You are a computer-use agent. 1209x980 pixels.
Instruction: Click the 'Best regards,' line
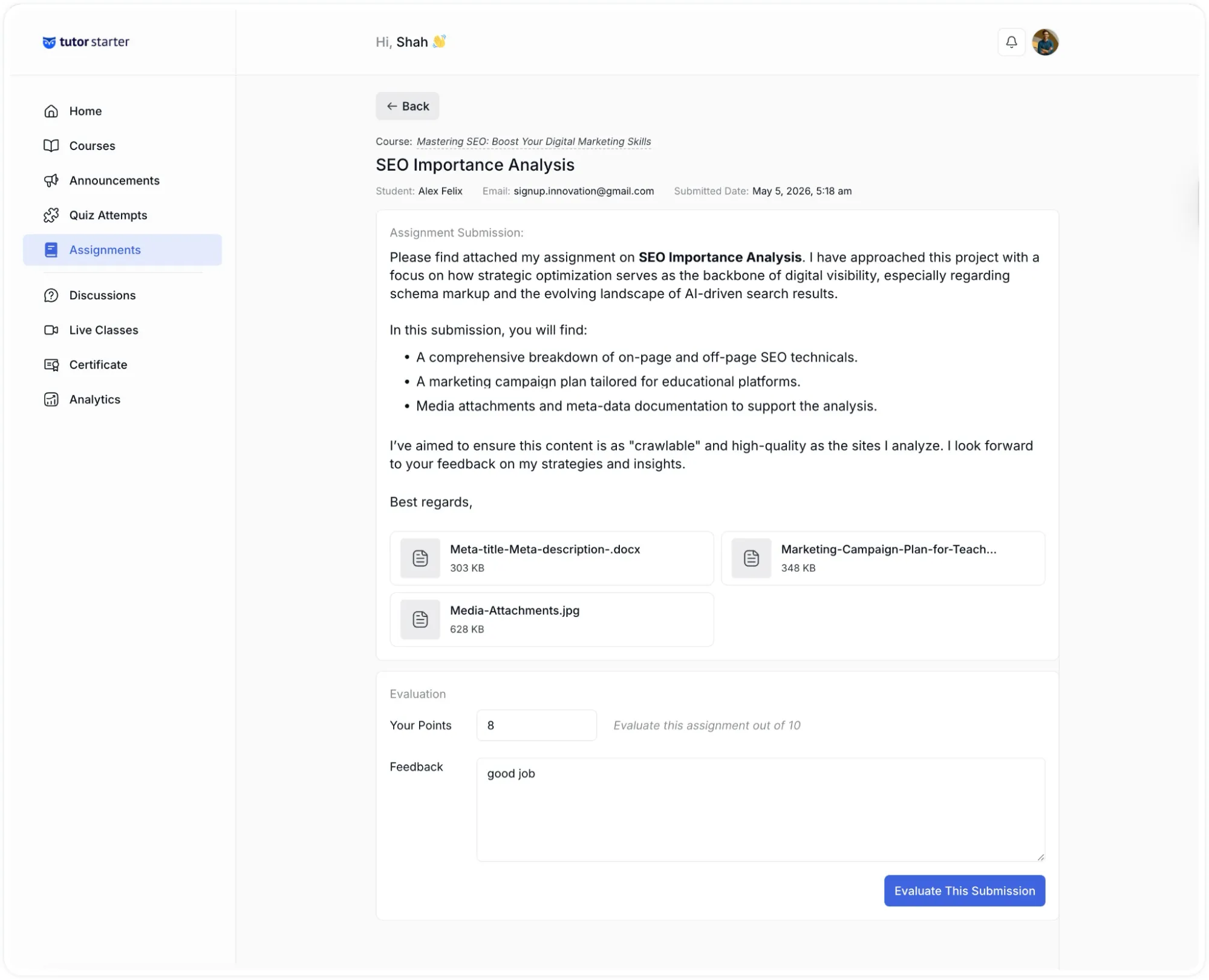coord(431,502)
